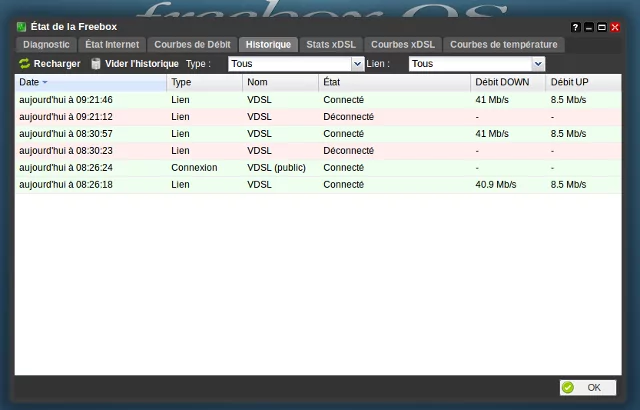This screenshot has height=410, width=640.
Task: Click the OK button text
Action: 594,388
